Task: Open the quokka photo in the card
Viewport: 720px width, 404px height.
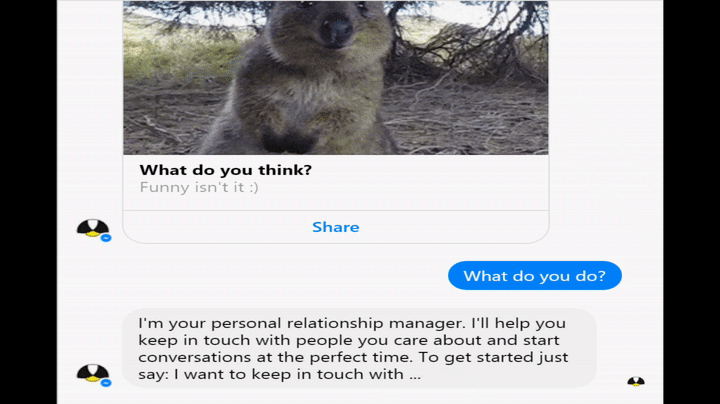Action: 335,78
